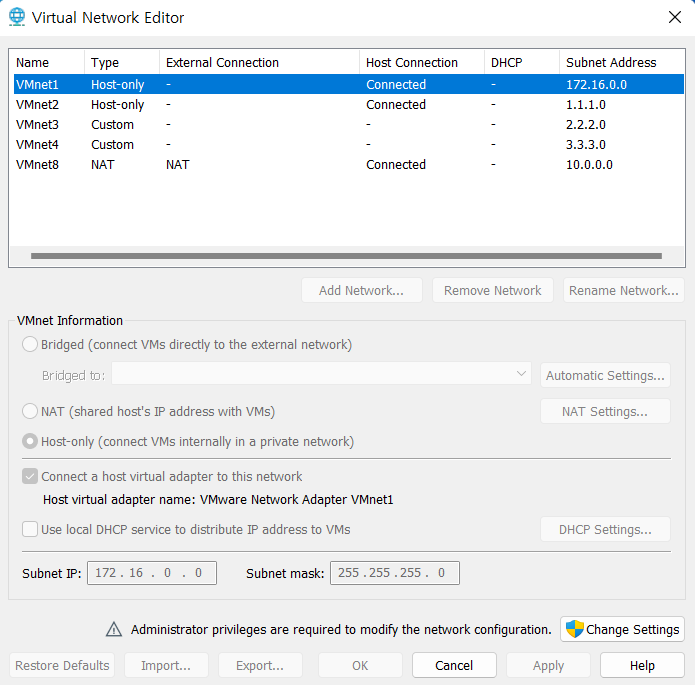
Task: Click Add Network button
Action: 362,290
